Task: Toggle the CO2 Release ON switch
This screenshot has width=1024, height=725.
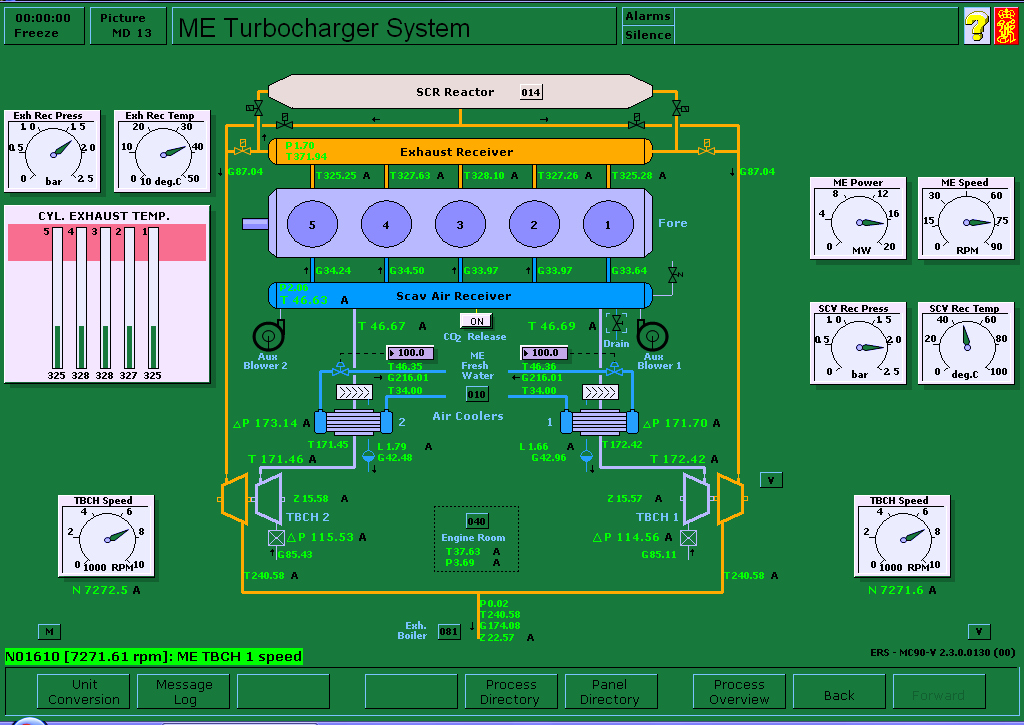Action: [476, 321]
